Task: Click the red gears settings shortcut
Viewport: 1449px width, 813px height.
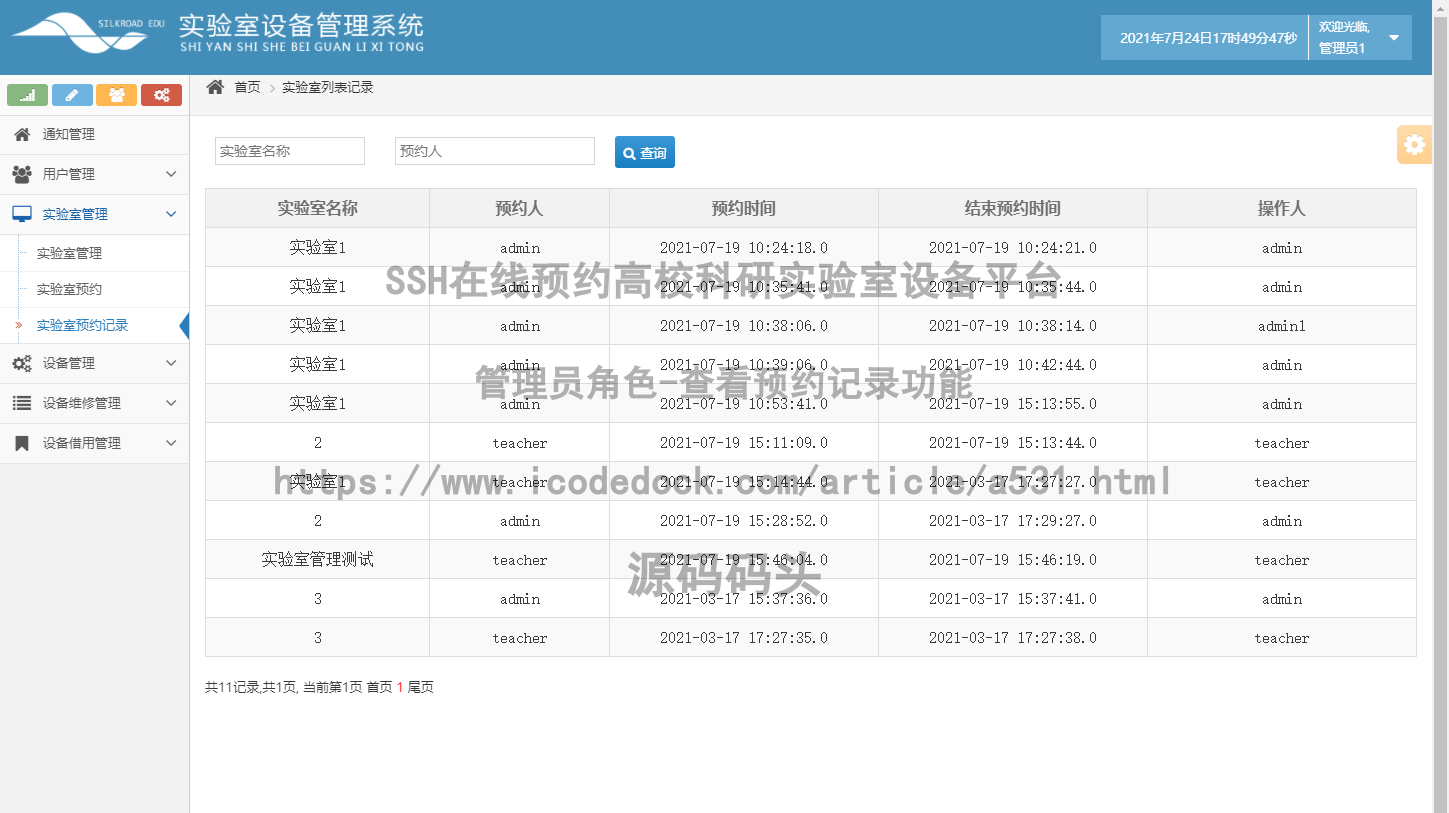Action: [161, 95]
